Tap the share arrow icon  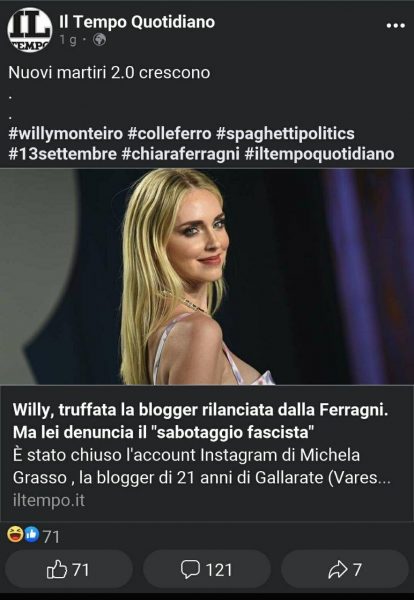point(338,570)
